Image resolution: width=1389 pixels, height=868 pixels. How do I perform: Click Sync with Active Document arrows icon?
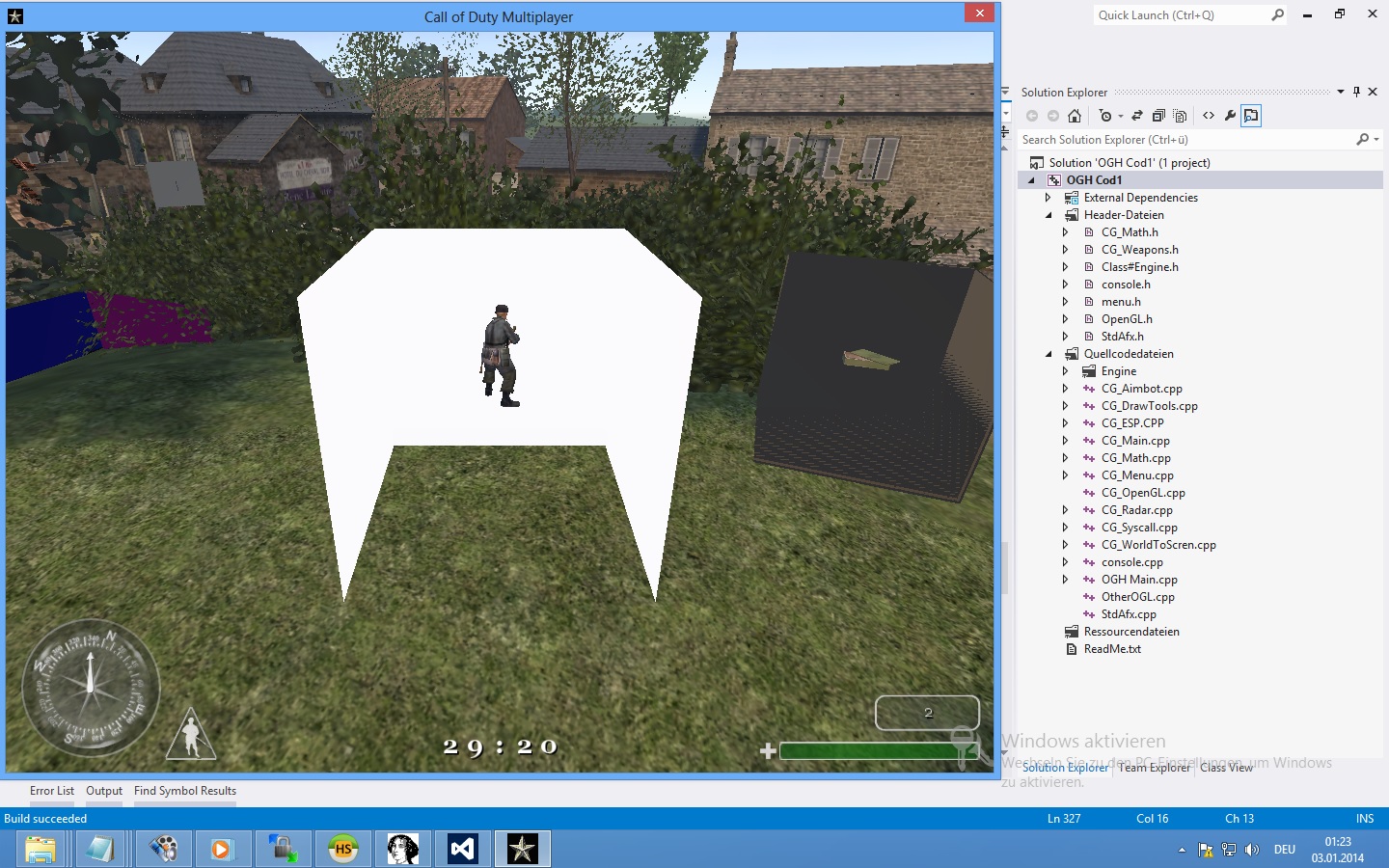1137,116
